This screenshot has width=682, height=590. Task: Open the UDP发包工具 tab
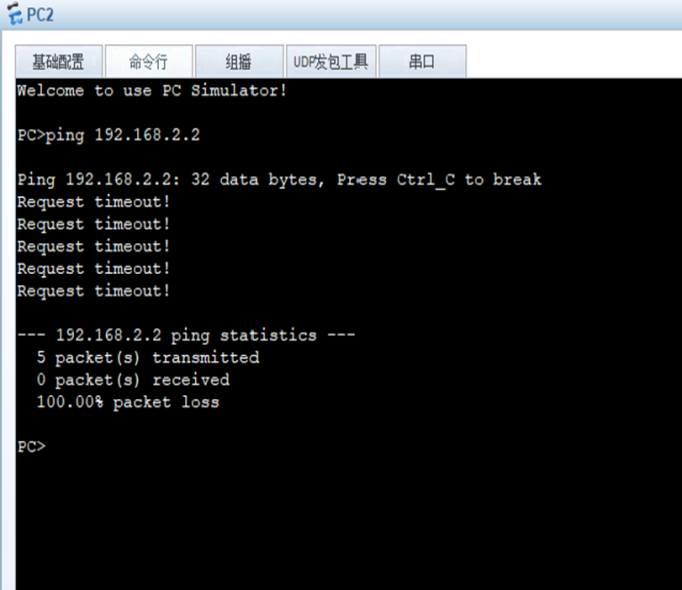330,62
